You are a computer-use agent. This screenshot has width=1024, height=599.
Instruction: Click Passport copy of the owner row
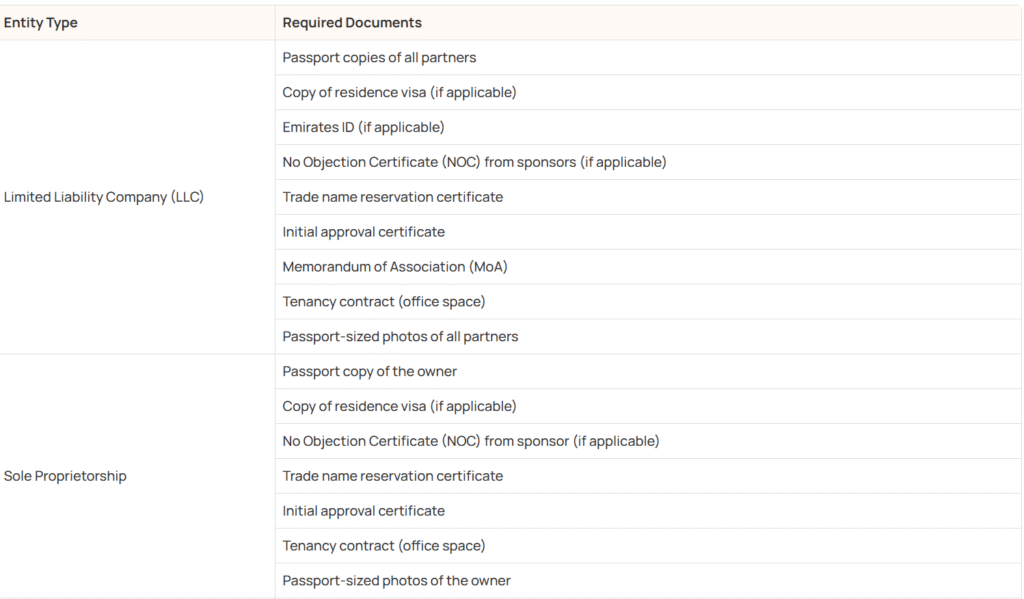[648, 372]
